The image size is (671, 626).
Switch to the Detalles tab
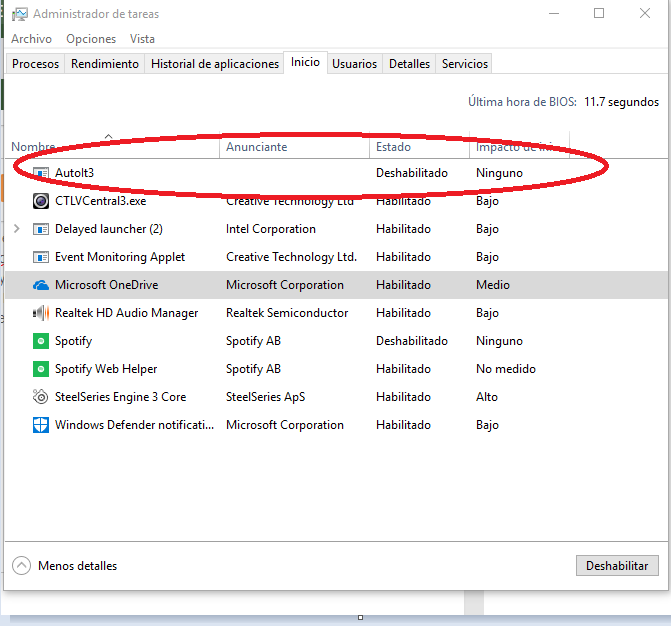(x=409, y=64)
